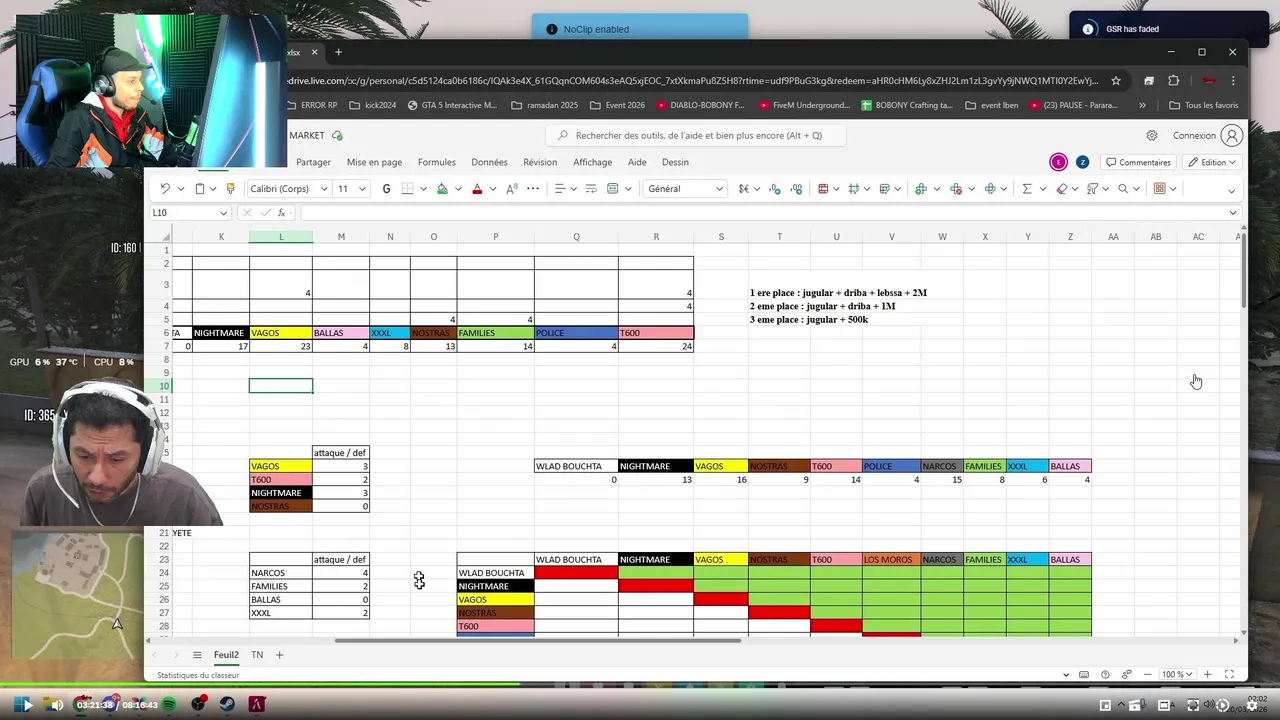Viewport: 1280px width, 720px height.
Task: Click the Commentaires button
Action: tap(1138, 162)
